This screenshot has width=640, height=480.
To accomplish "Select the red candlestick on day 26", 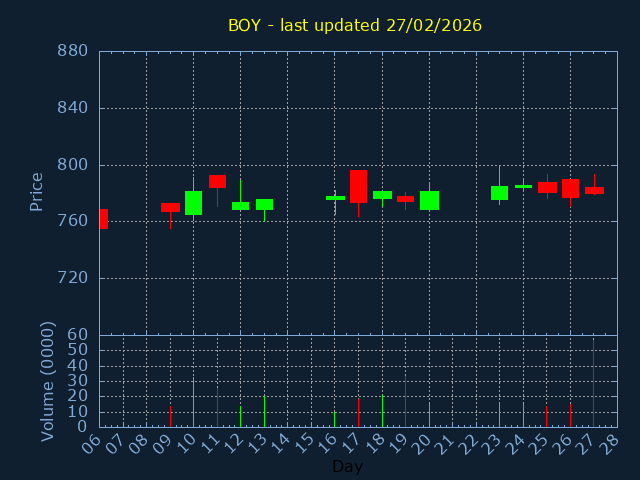I will 570,188.
